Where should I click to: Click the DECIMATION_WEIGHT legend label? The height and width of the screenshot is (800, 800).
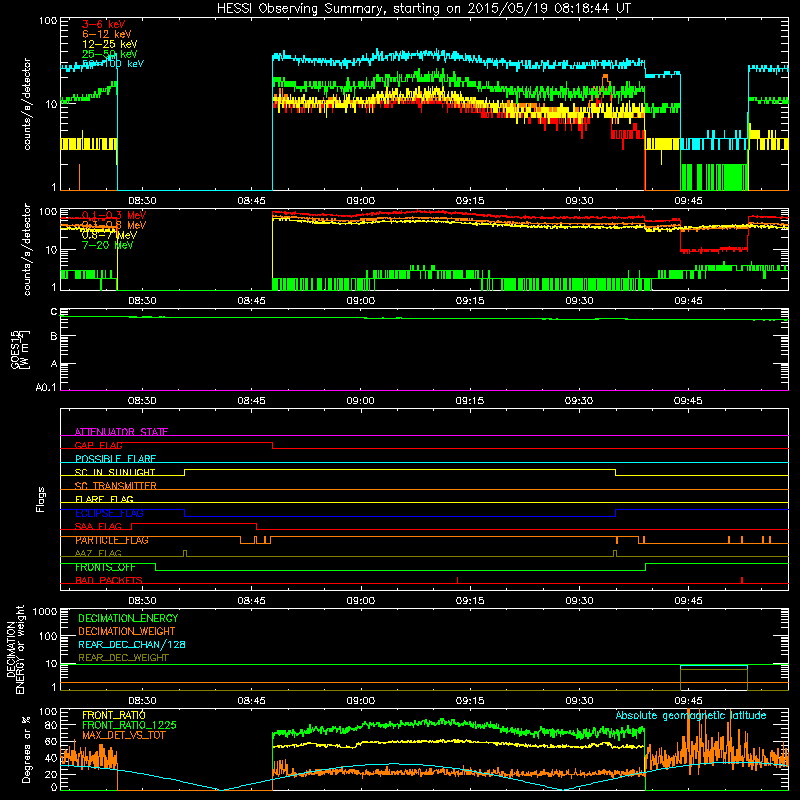(x=127, y=631)
